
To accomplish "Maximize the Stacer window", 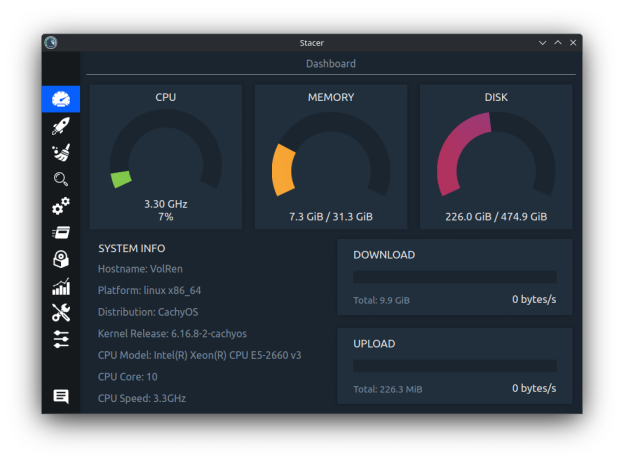I will click(558, 42).
